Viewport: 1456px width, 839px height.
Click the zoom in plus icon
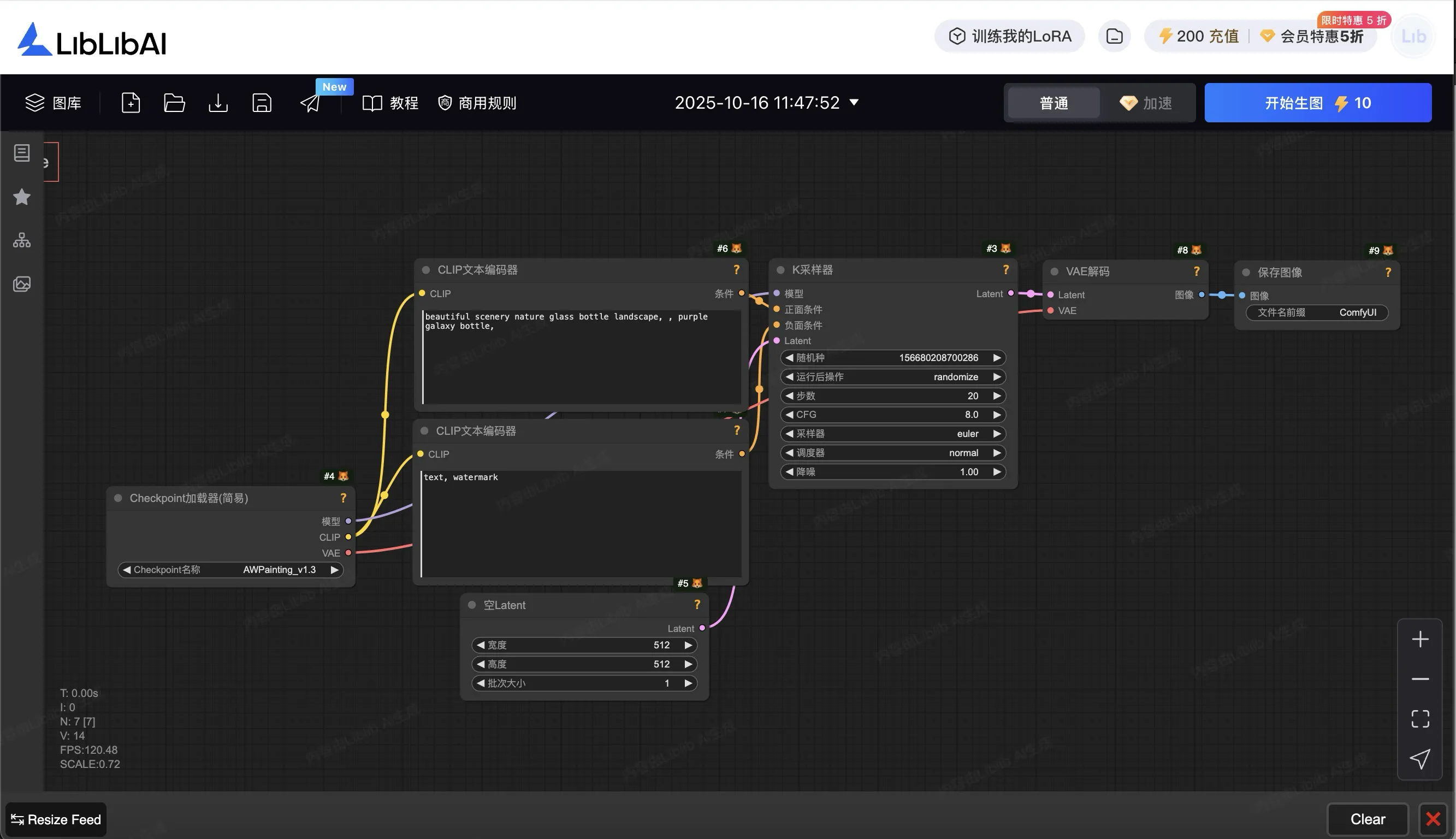[x=1420, y=639]
